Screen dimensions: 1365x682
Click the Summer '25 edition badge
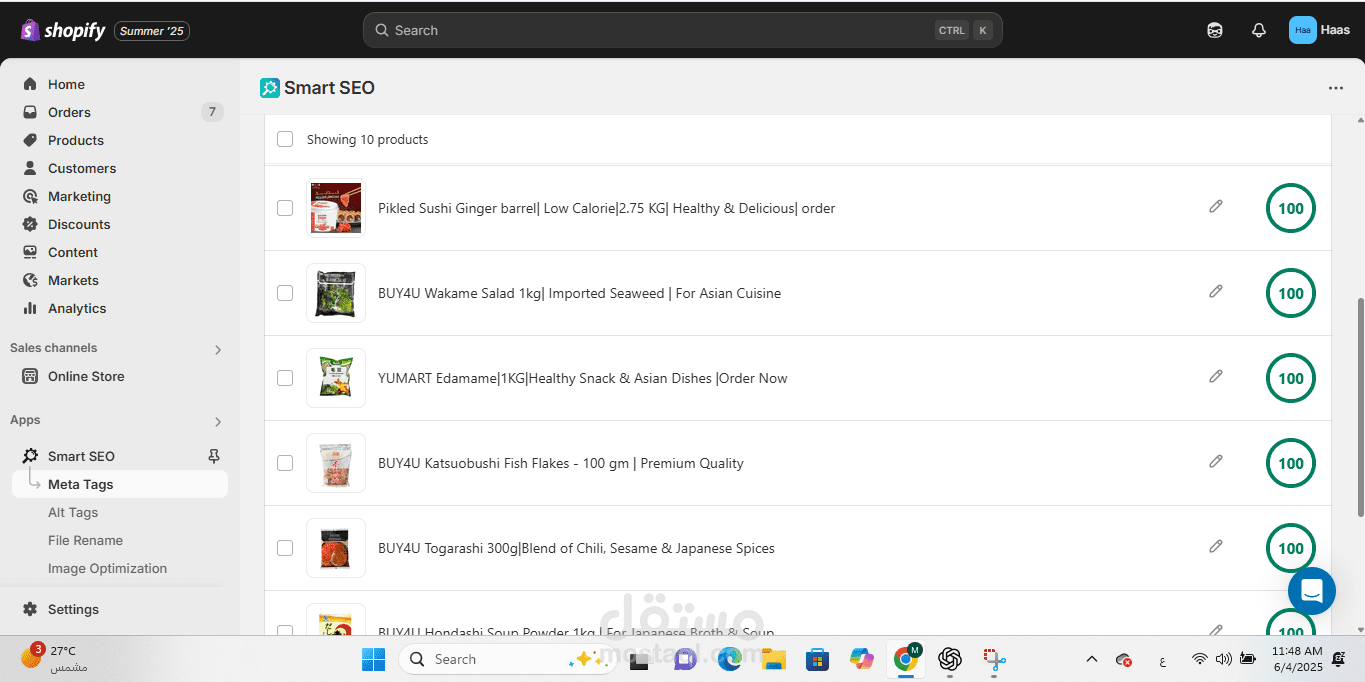point(152,31)
